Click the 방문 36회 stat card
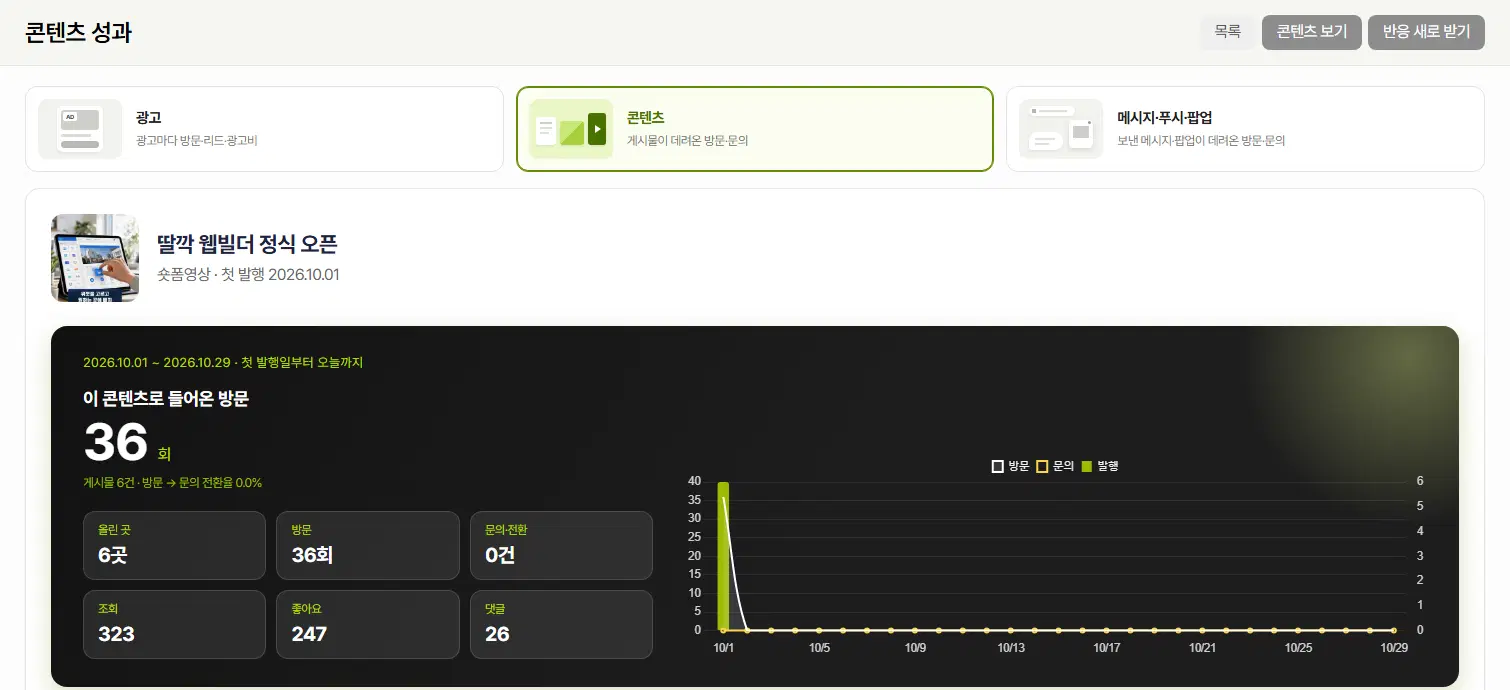The width and height of the screenshot is (1510, 690). tap(367, 546)
